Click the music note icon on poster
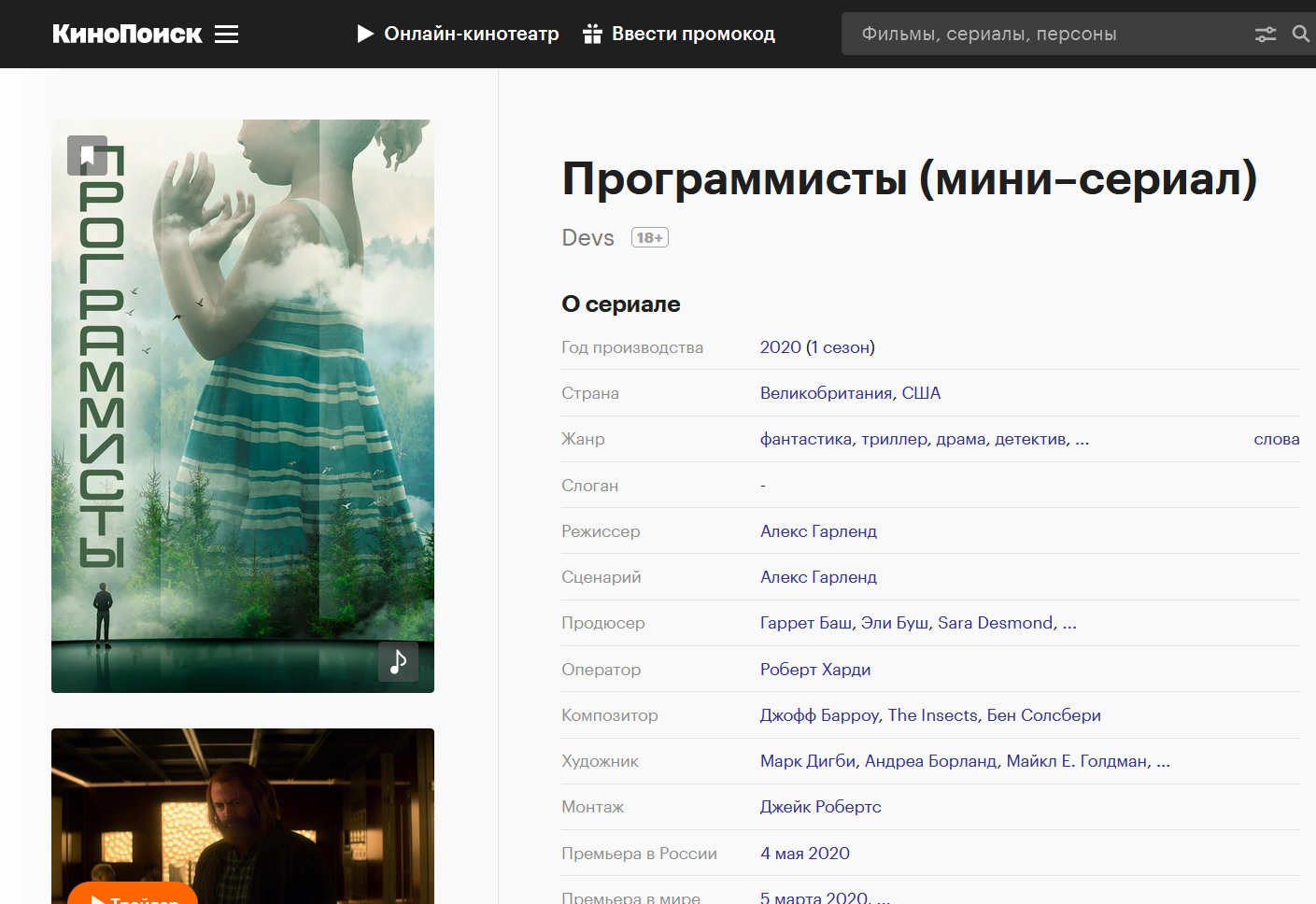The width and height of the screenshot is (1316, 904). [398, 661]
